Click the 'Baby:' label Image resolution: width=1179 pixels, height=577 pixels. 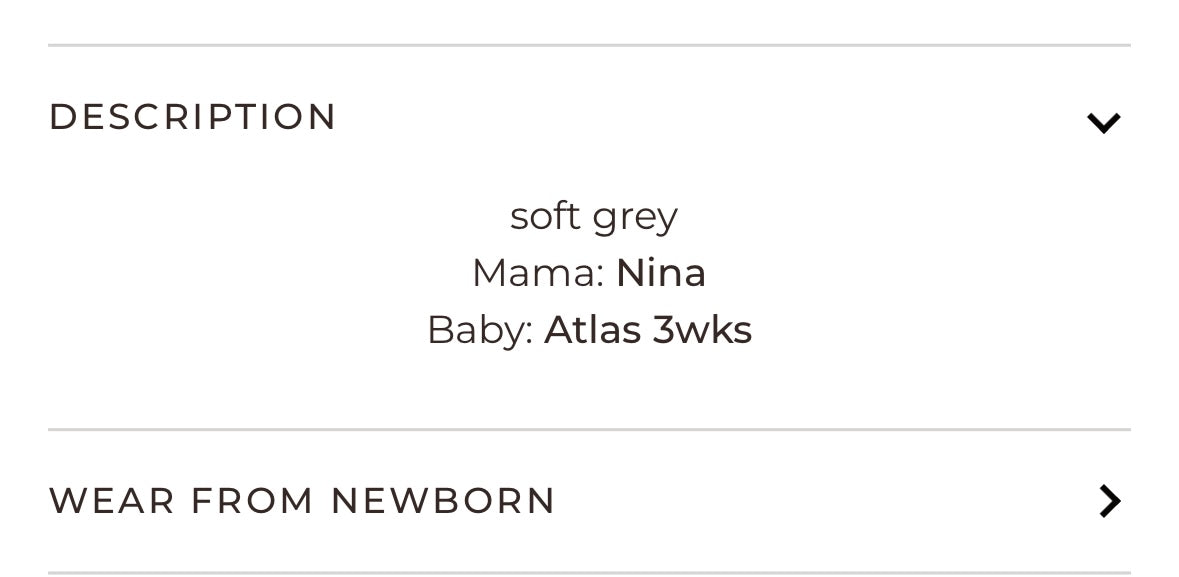(480, 330)
